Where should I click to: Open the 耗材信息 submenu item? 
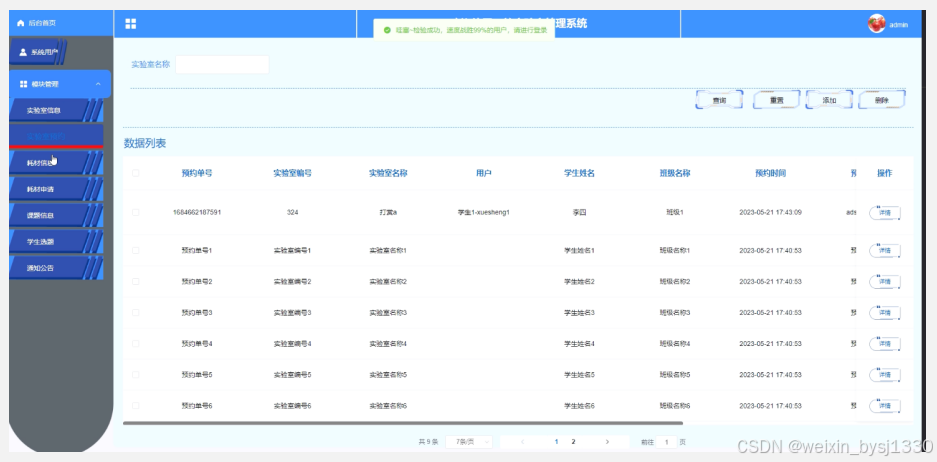coord(56,163)
